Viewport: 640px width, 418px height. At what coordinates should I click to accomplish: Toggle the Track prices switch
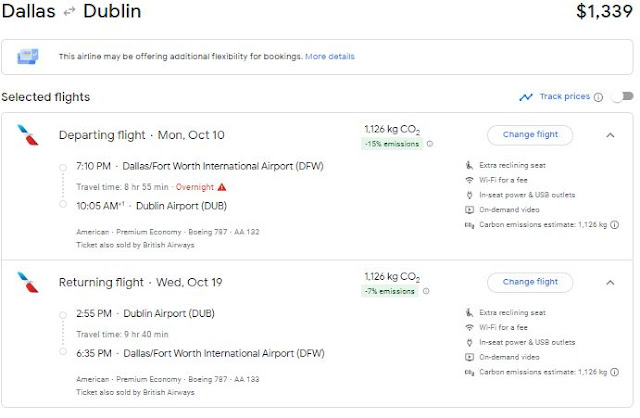pos(622,97)
